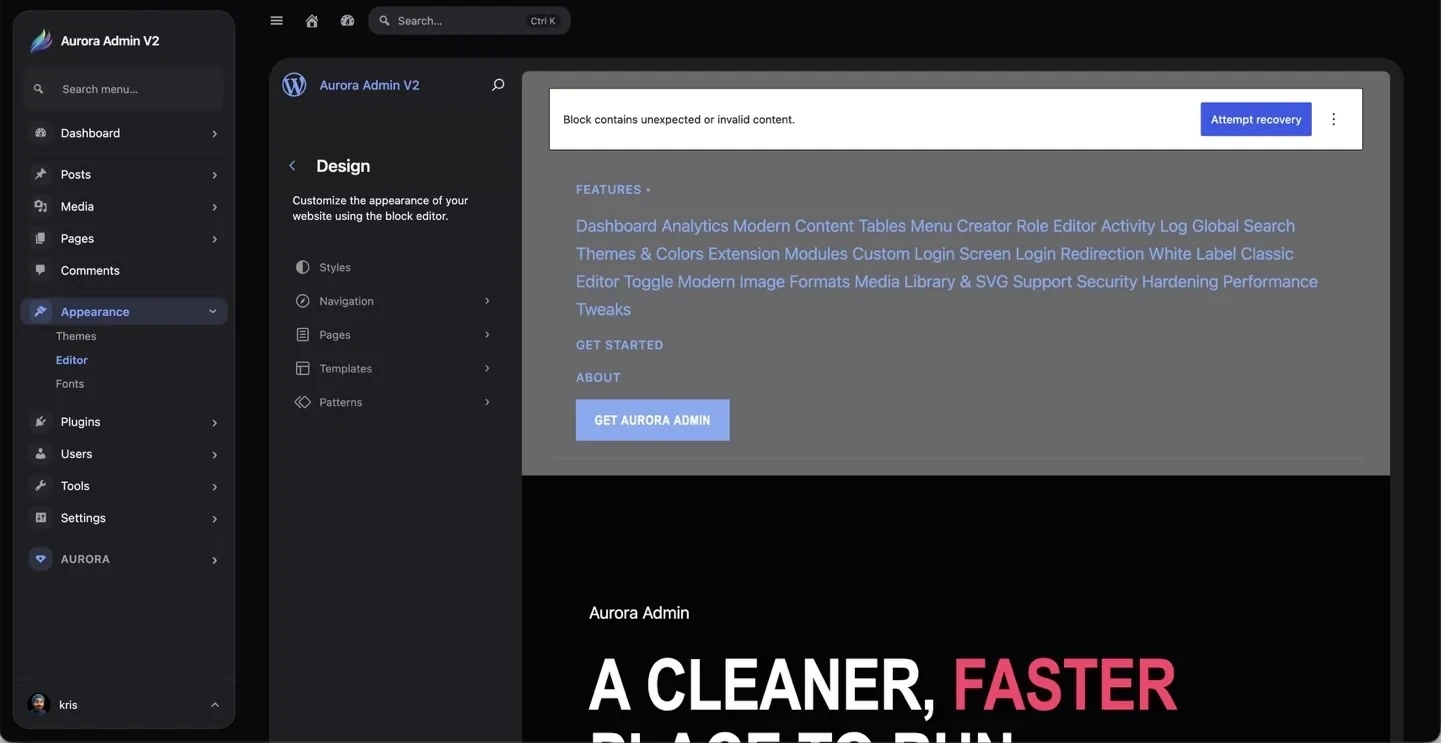Open the Tools menu item
Screen dimensions: 1441x743
(x=124, y=486)
